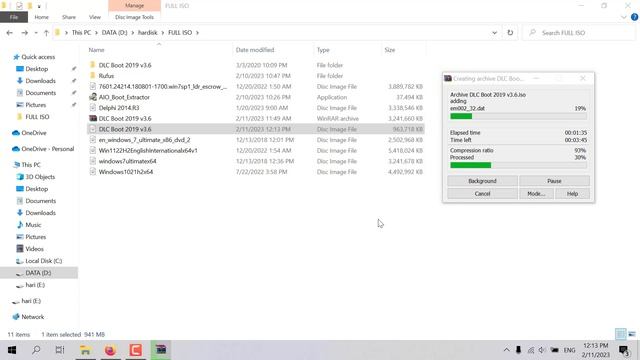Click the Background button in WinRAR dialog
The height and width of the screenshot is (360, 640).
(x=482, y=181)
